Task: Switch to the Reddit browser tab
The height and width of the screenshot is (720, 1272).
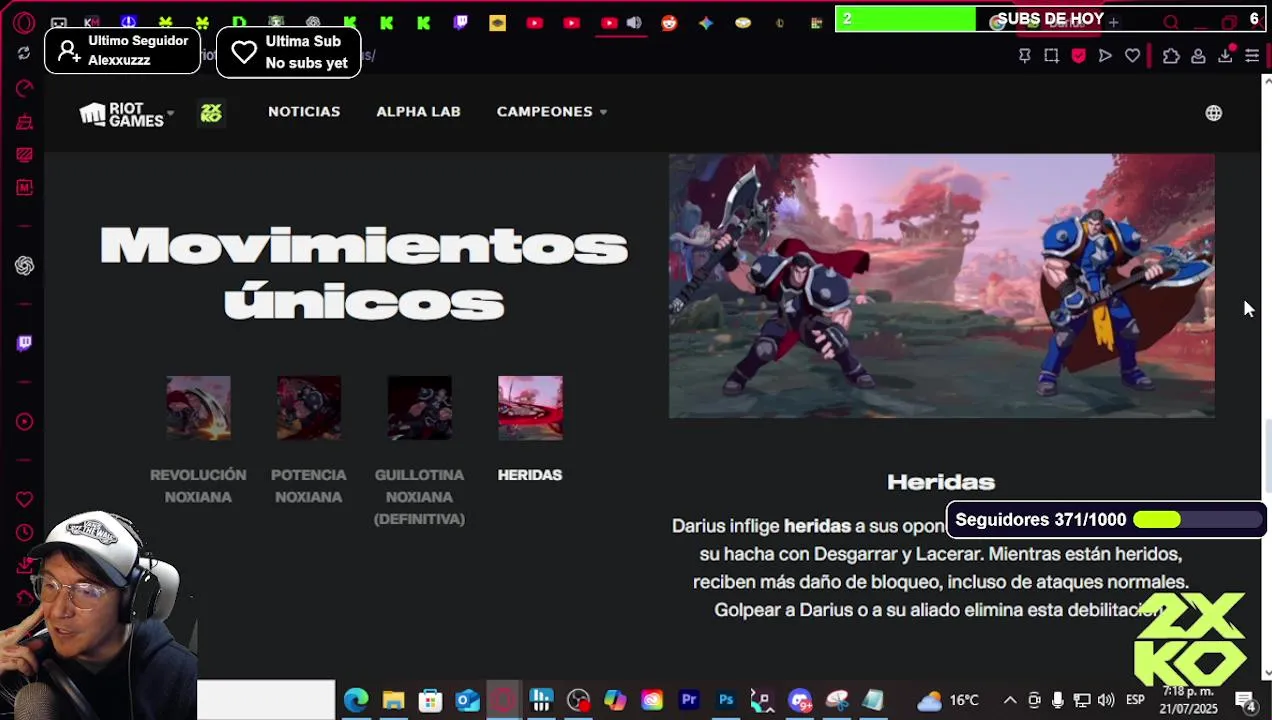Action: [669, 22]
